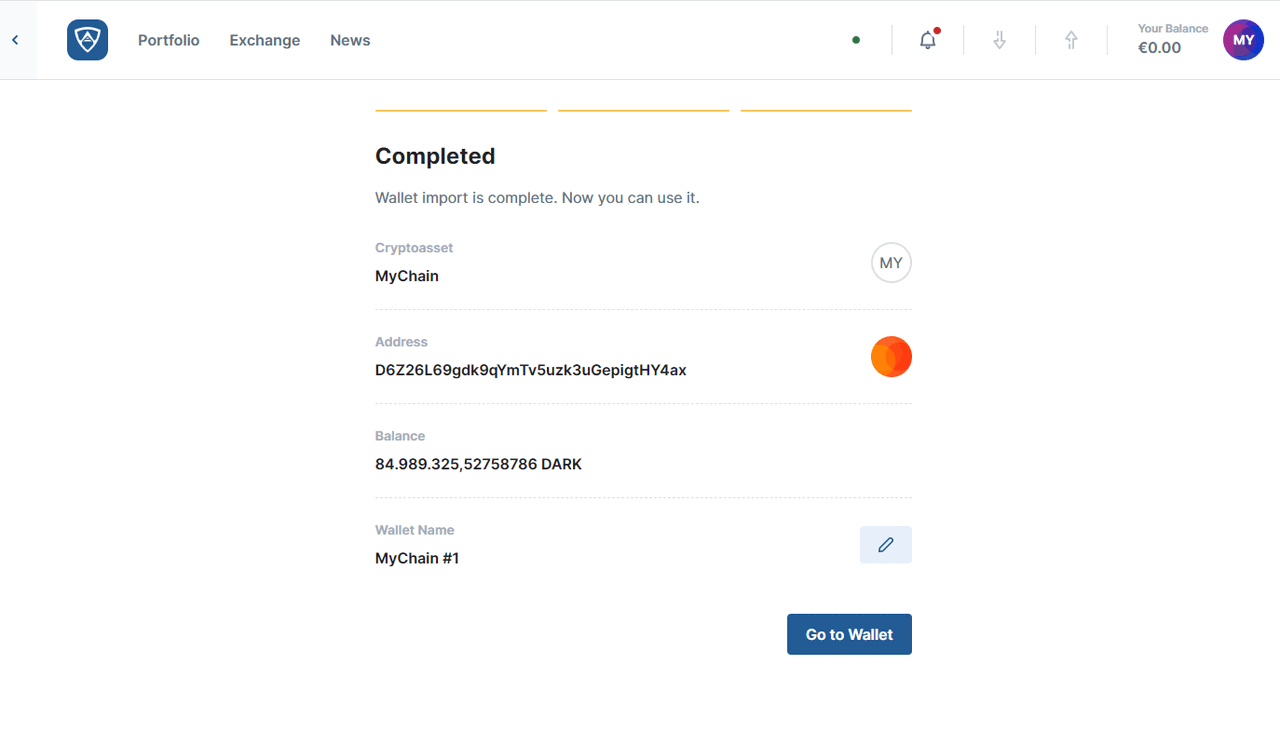Select the wallet address text
The height and width of the screenshot is (731, 1280).
tap(530, 370)
